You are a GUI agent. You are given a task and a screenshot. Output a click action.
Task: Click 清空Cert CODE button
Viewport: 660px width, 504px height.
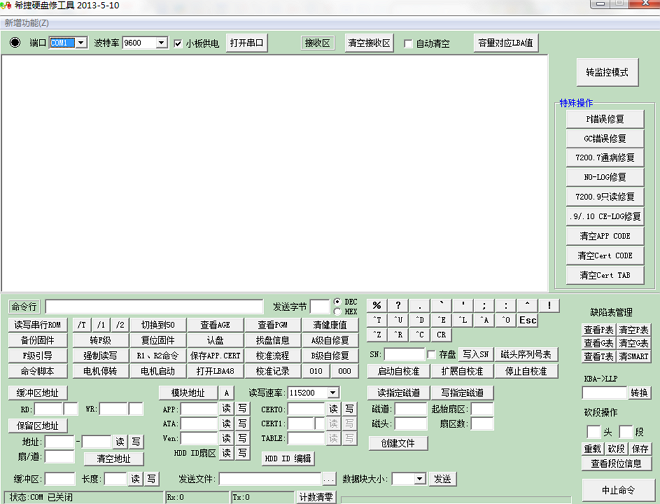click(x=605, y=256)
